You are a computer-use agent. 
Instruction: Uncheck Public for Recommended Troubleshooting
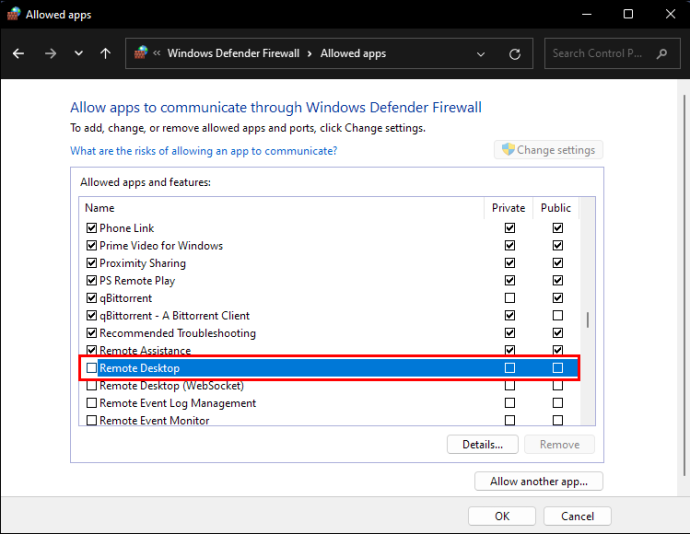[558, 333]
